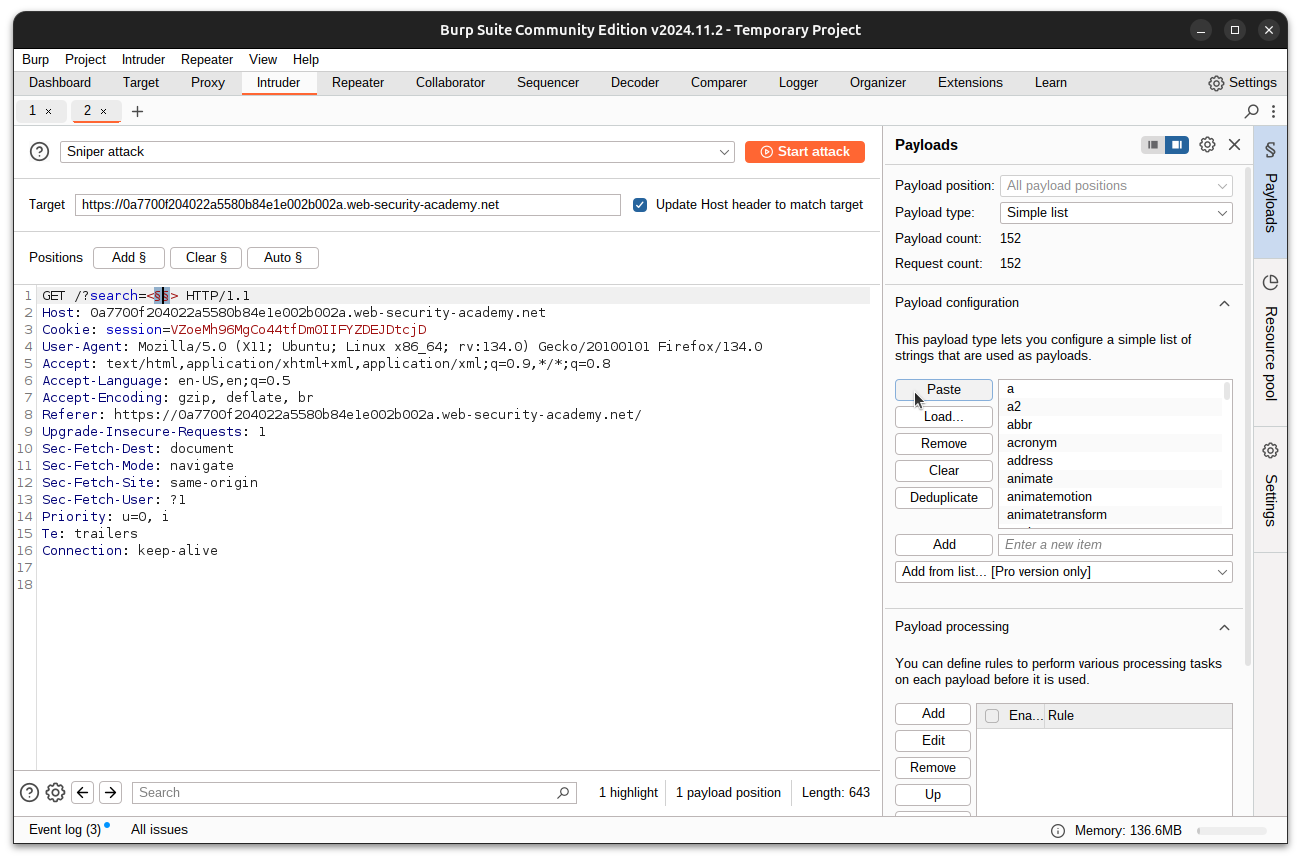Open the Project menu
Viewport: 1301px width, 860px height.
[x=86, y=60]
